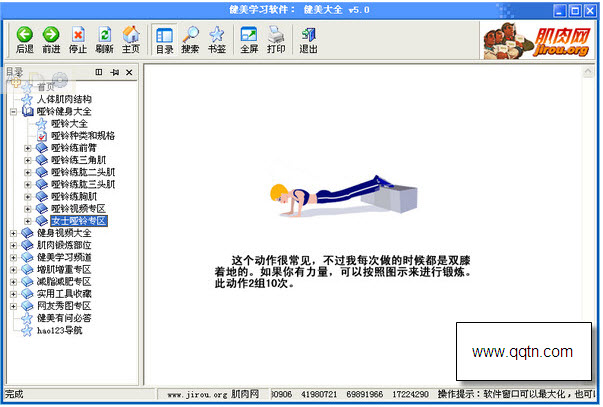Image resolution: width=603 pixels, height=407 pixels.
Task: Open 健美有问必答 tree entry
Action: tap(64, 318)
